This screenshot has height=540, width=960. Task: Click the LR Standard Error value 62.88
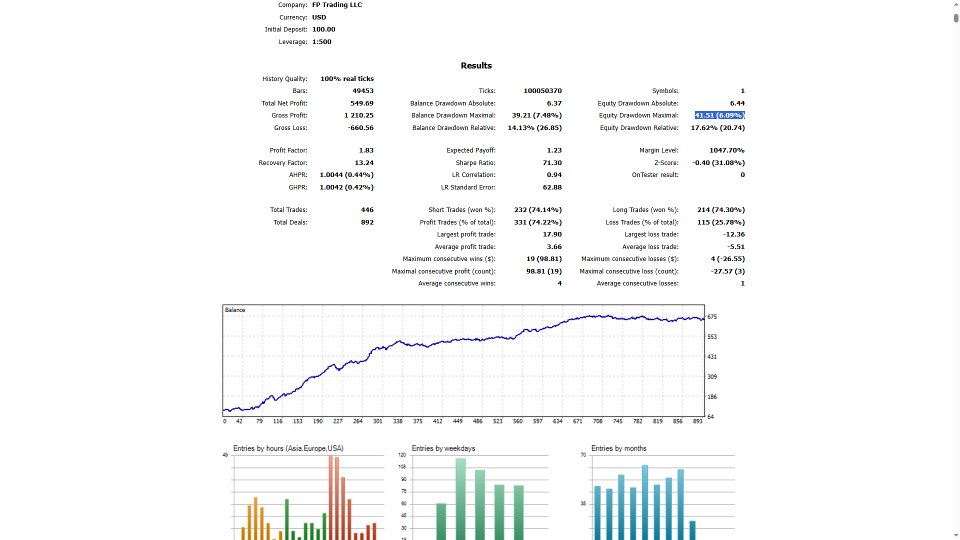click(x=552, y=187)
